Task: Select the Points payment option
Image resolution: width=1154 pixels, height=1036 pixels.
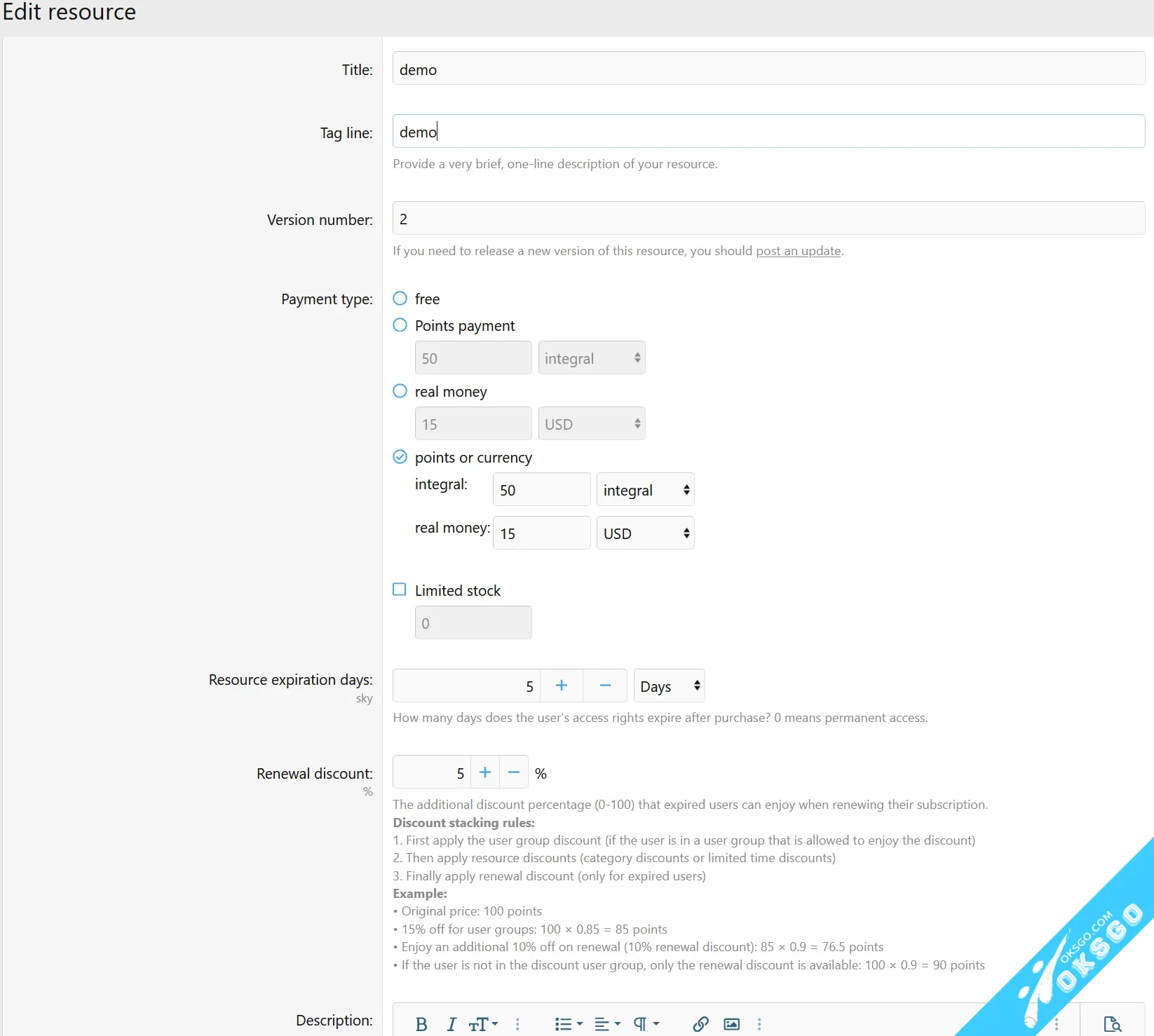Action: (x=400, y=325)
